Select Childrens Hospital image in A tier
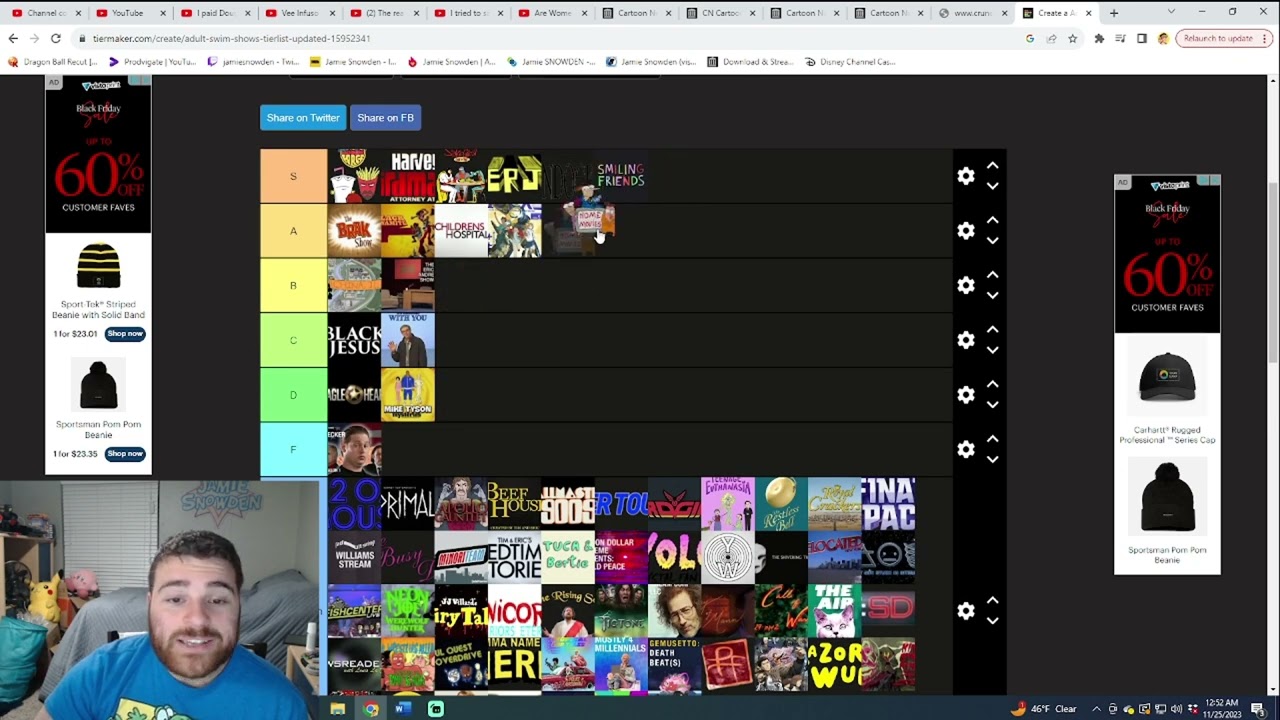 (x=461, y=231)
